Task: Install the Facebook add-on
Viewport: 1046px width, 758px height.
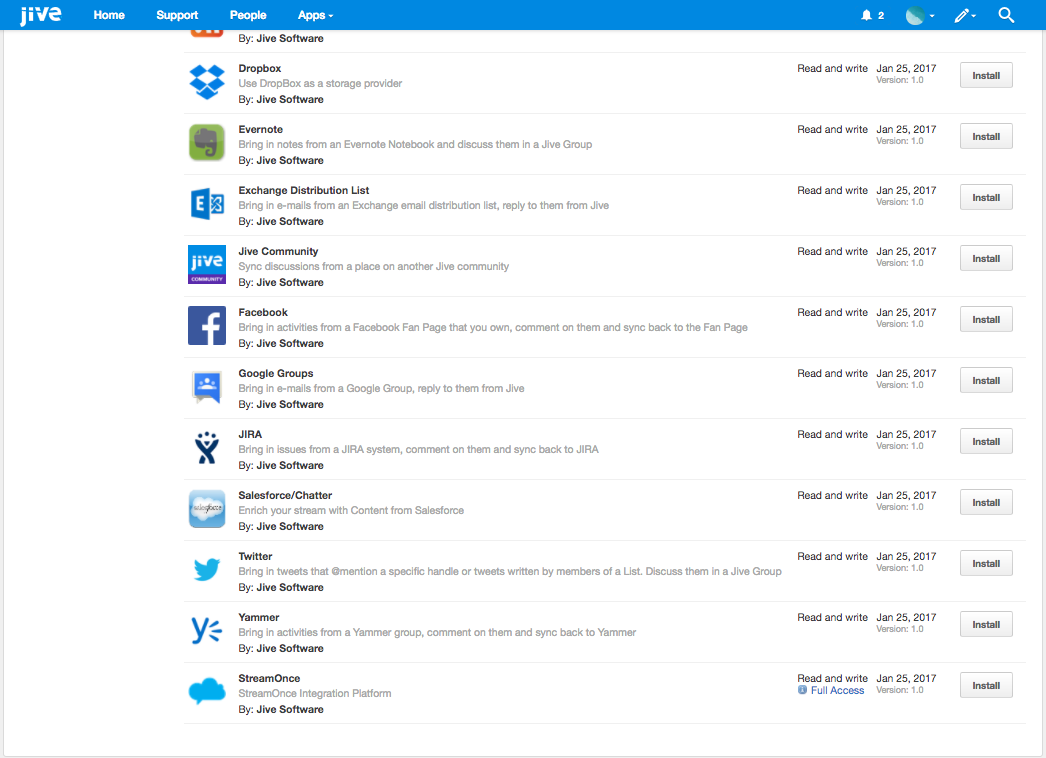Action: coord(986,320)
